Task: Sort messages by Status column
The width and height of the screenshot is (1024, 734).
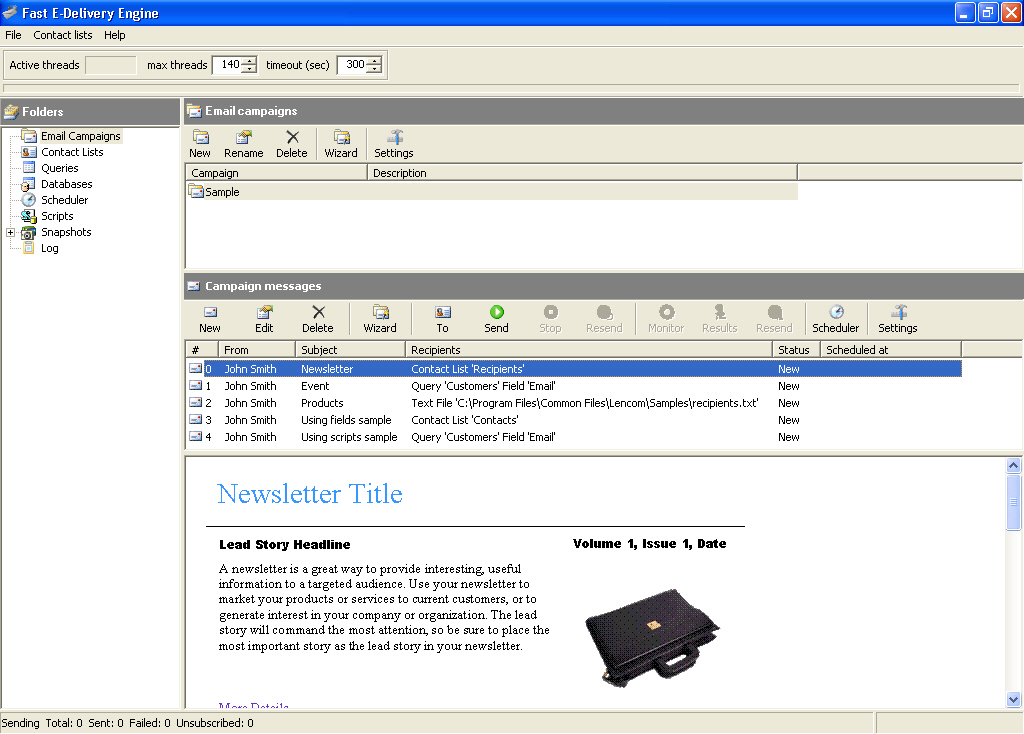Action: coord(796,350)
